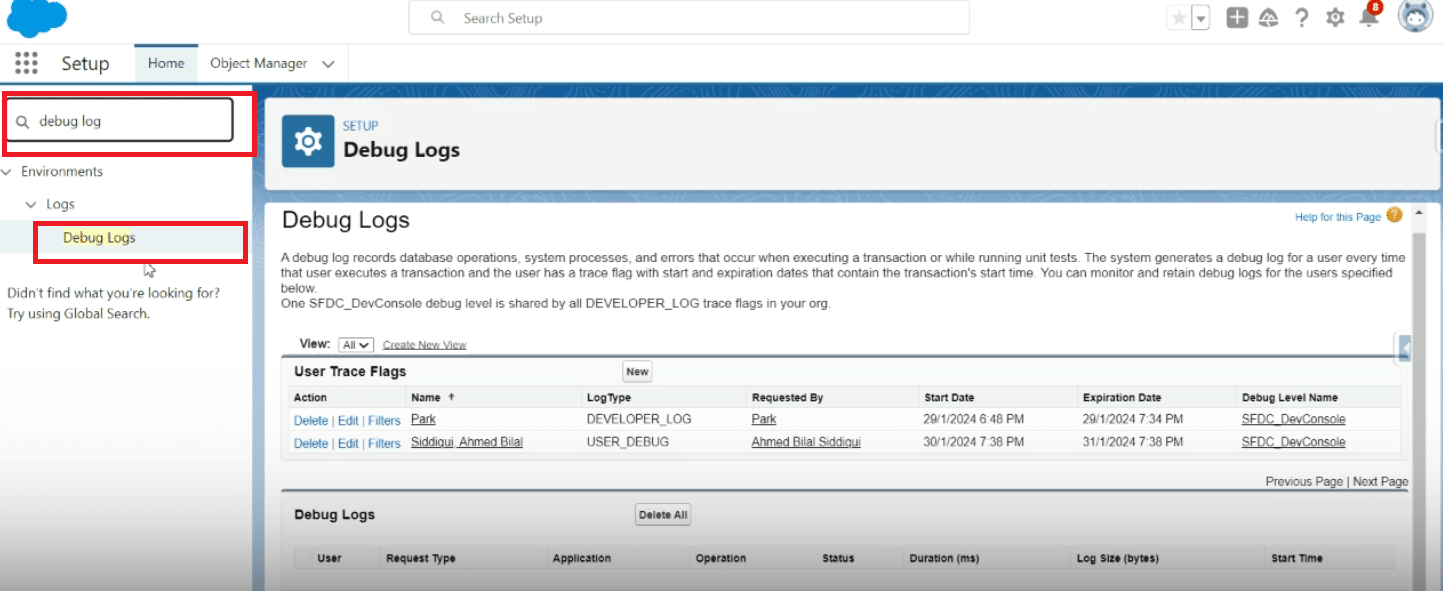Click the orange help question icon
The width and height of the screenshot is (1443, 591).
pyautogui.click(x=1394, y=215)
